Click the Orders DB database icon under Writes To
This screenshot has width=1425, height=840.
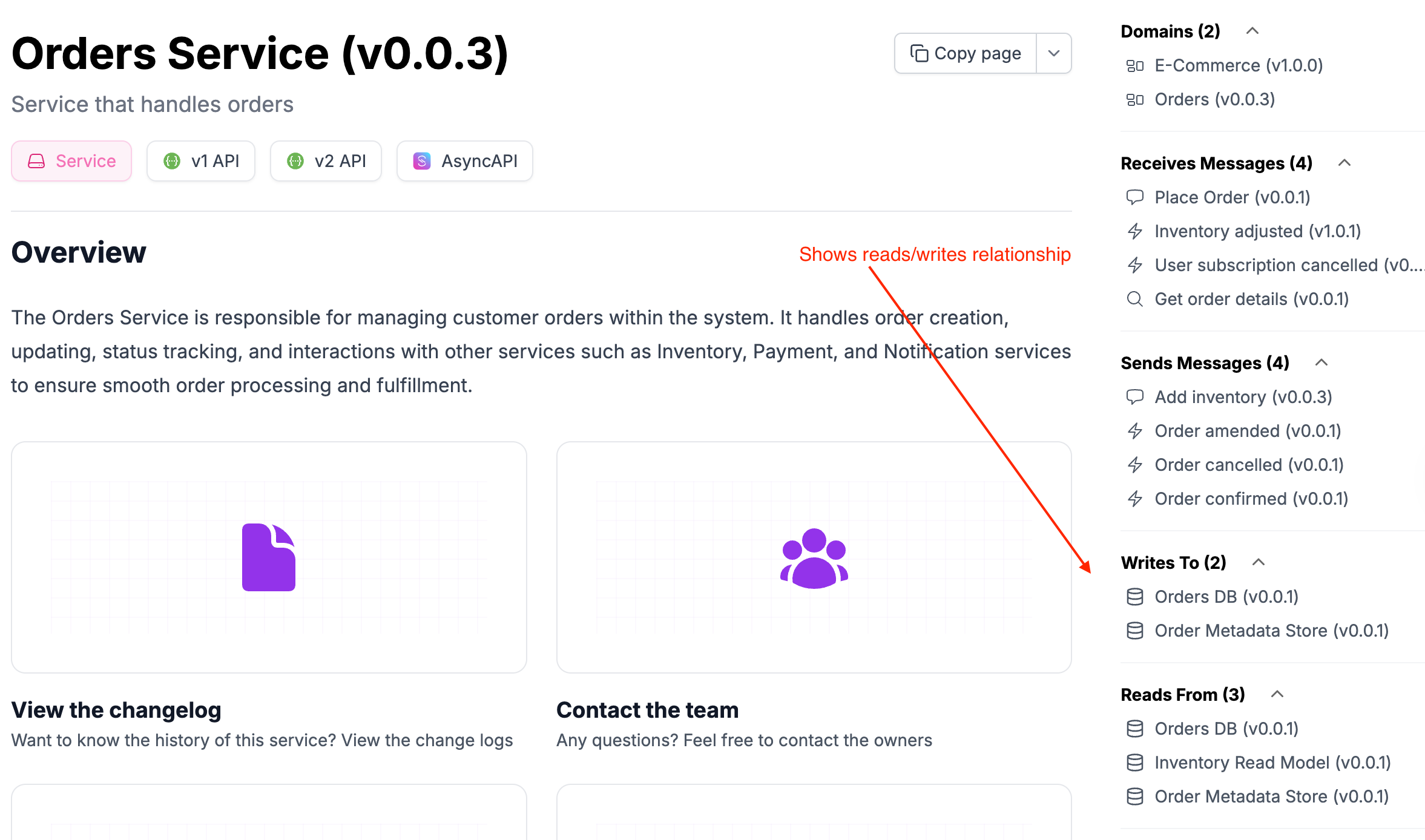1134,597
